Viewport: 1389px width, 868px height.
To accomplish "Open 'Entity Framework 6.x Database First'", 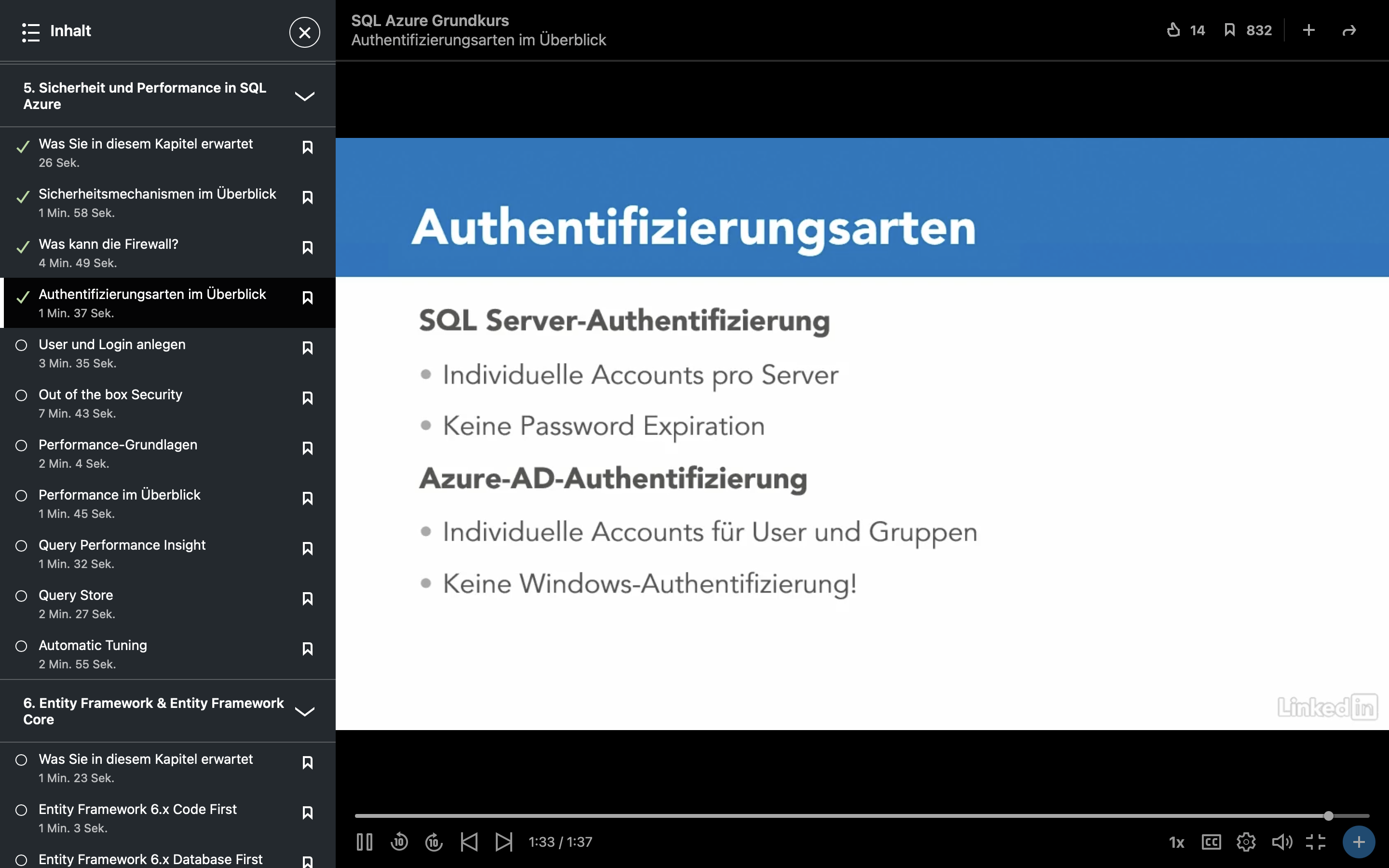I will click(168, 856).
